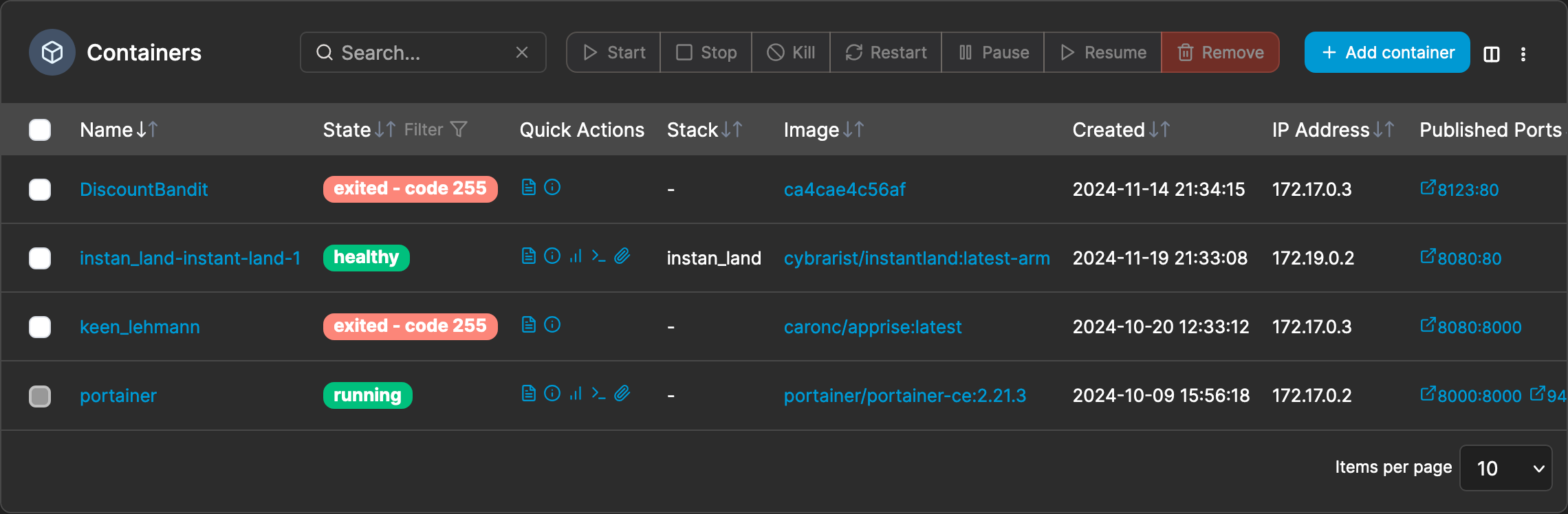Click the Remove button
This screenshot has width=1568, height=514.
pyautogui.click(x=1221, y=52)
